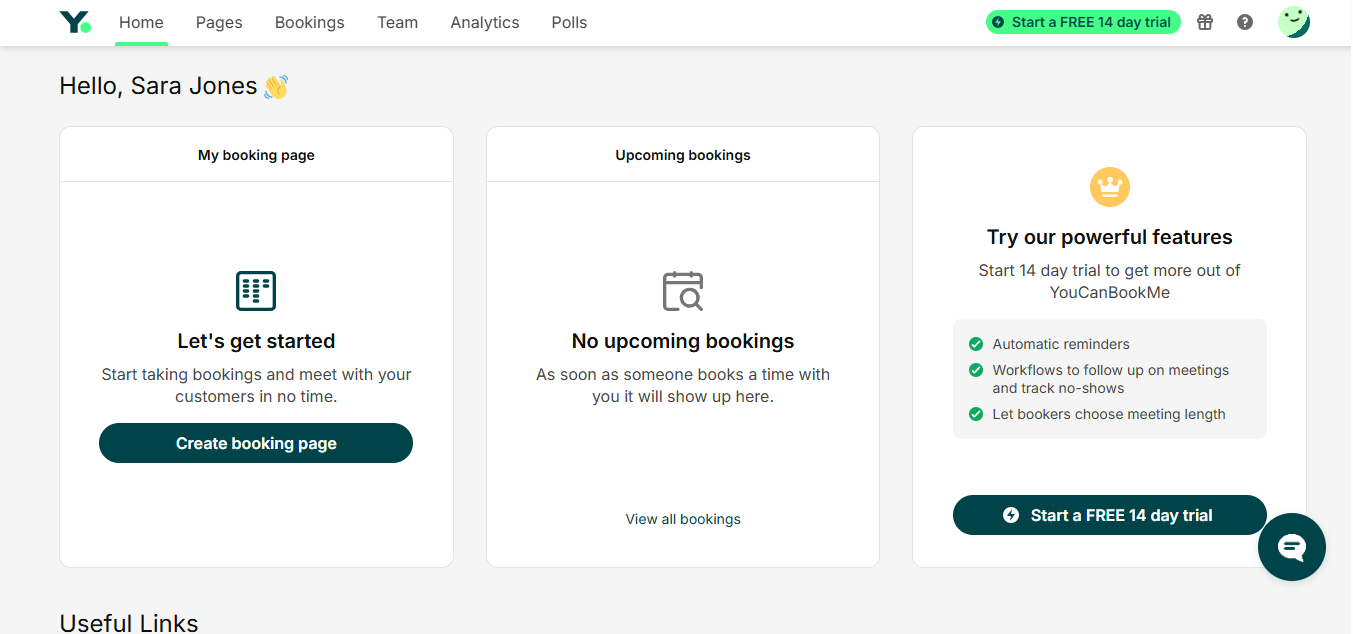Open the Bookings tab
1353x634 pixels.
click(x=310, y=22)
